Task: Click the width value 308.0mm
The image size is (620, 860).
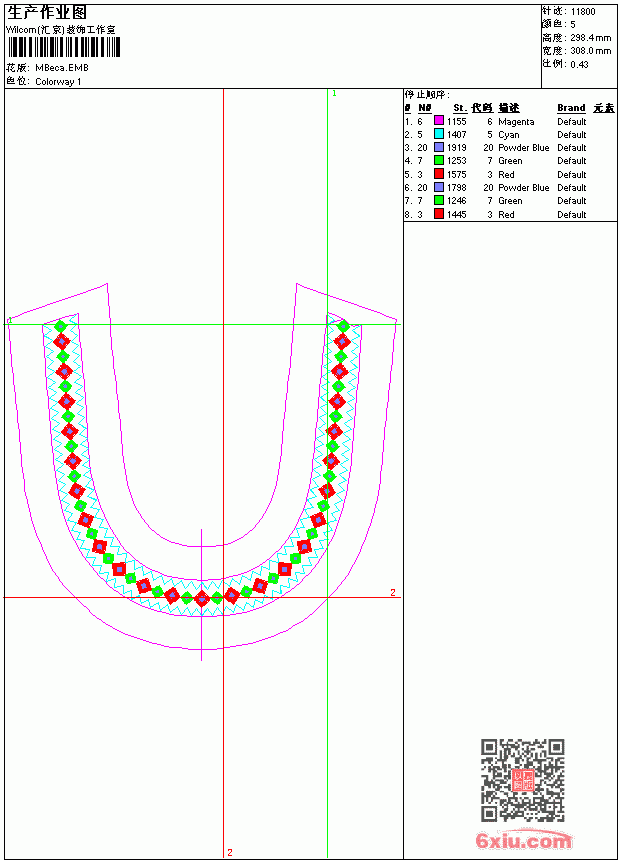Action: pos(590,51)
